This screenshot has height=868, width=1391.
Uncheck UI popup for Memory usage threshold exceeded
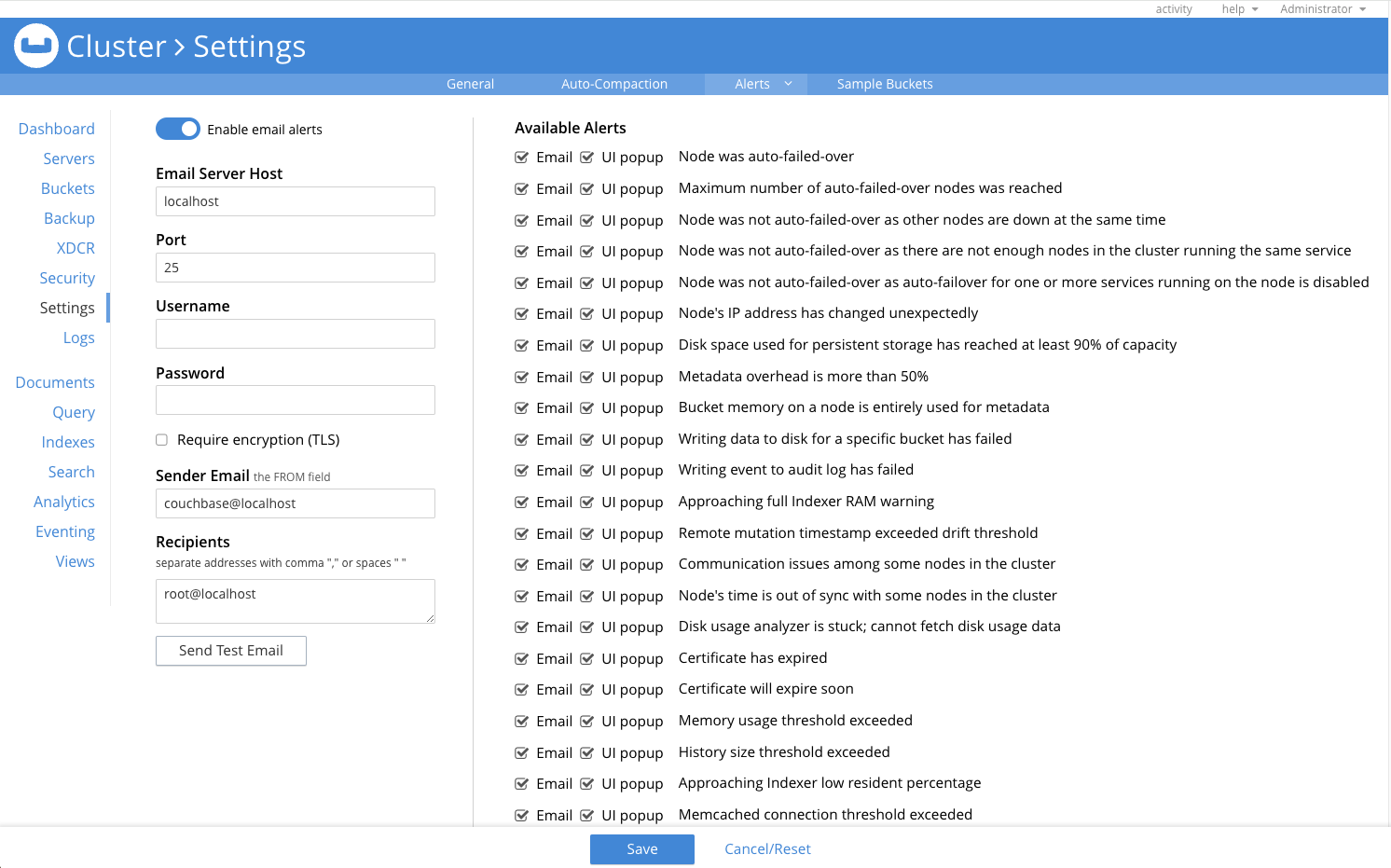point(587,722)
